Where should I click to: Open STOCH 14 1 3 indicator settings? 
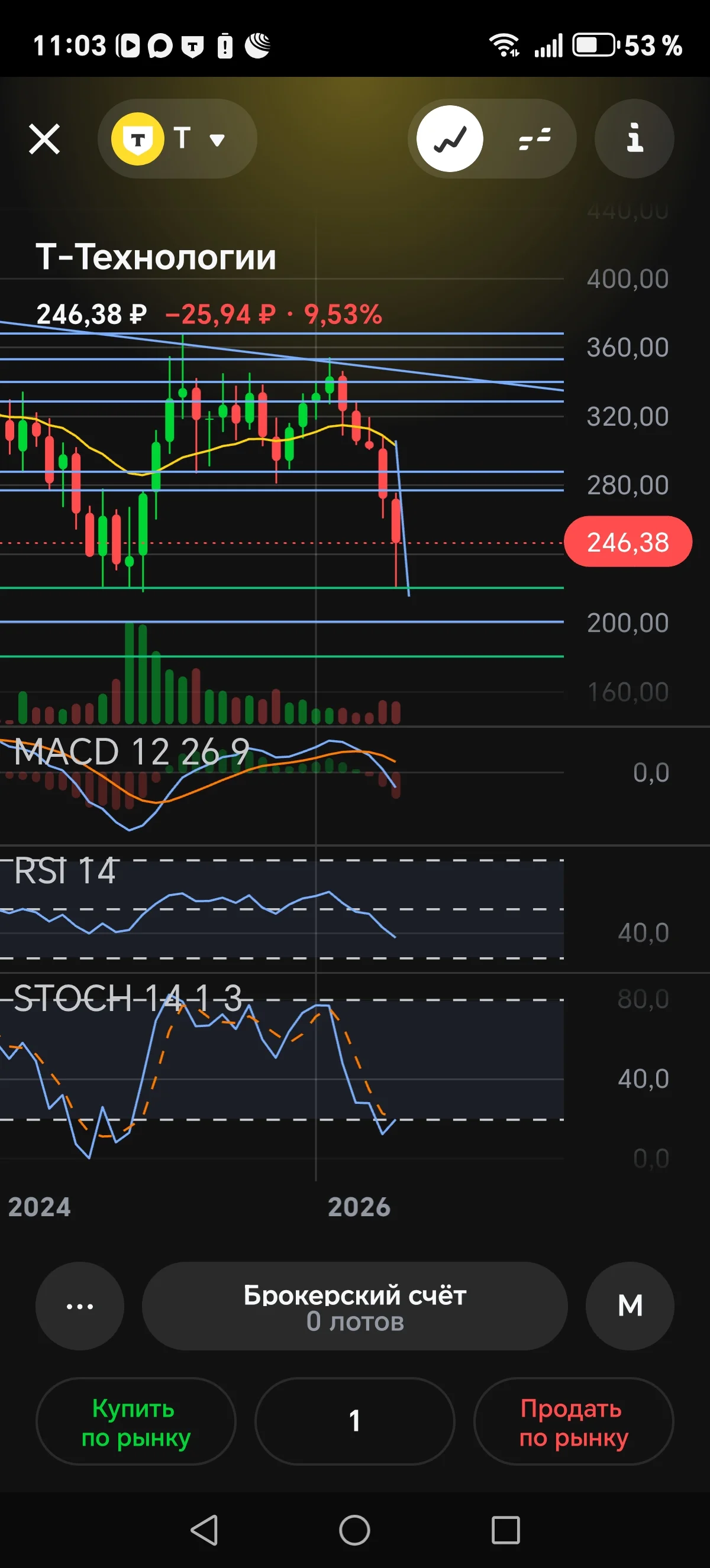[x=128, y=998]
